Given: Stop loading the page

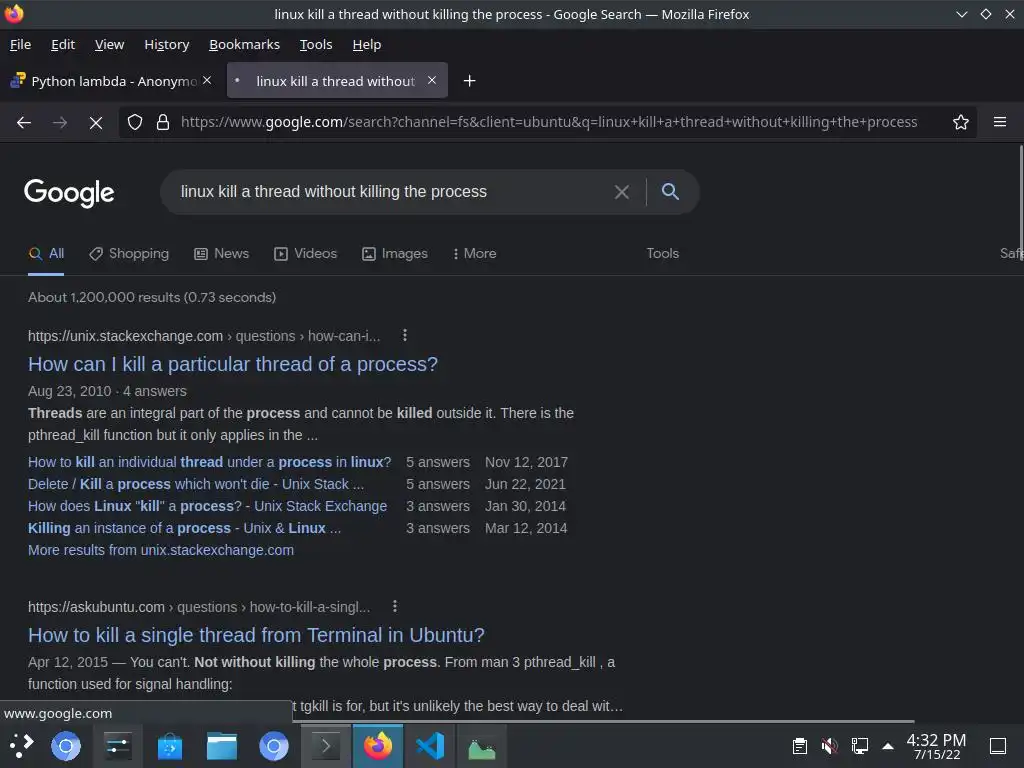Looking at the screenshot, I should [x=96, y=122].
